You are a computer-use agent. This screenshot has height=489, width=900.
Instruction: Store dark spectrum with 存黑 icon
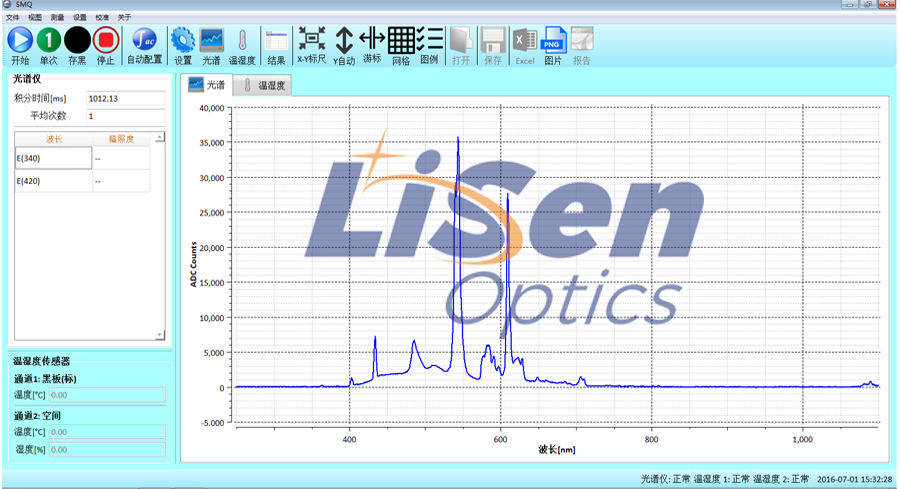pyautogui.click(x=77, y=40)
